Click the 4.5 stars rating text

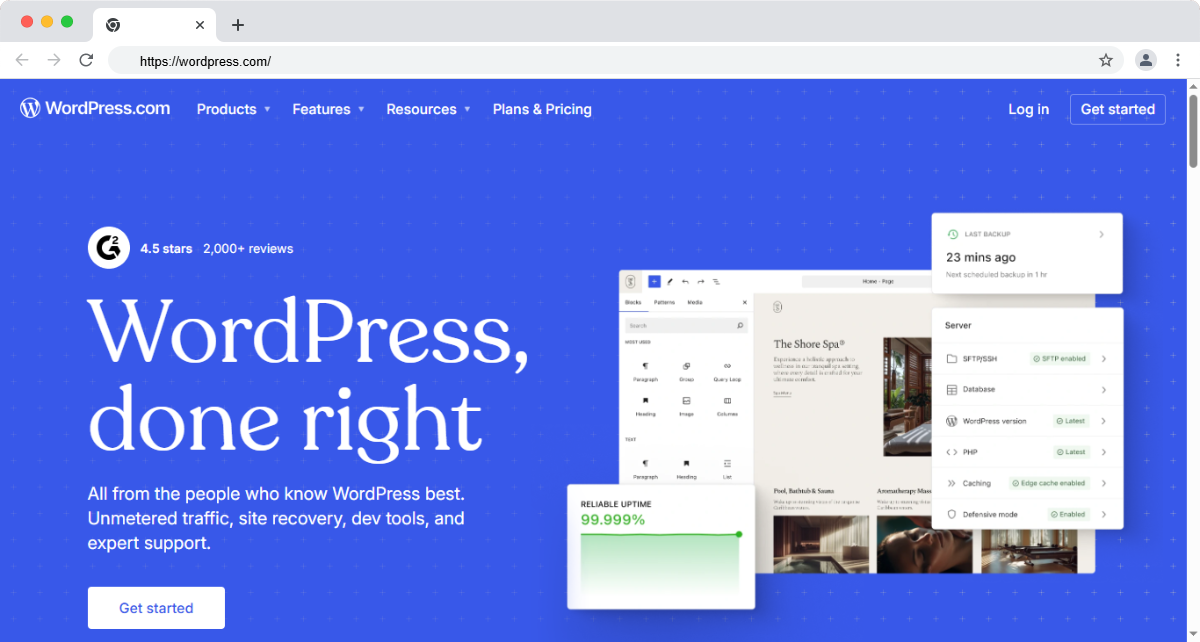coord(166,248)
